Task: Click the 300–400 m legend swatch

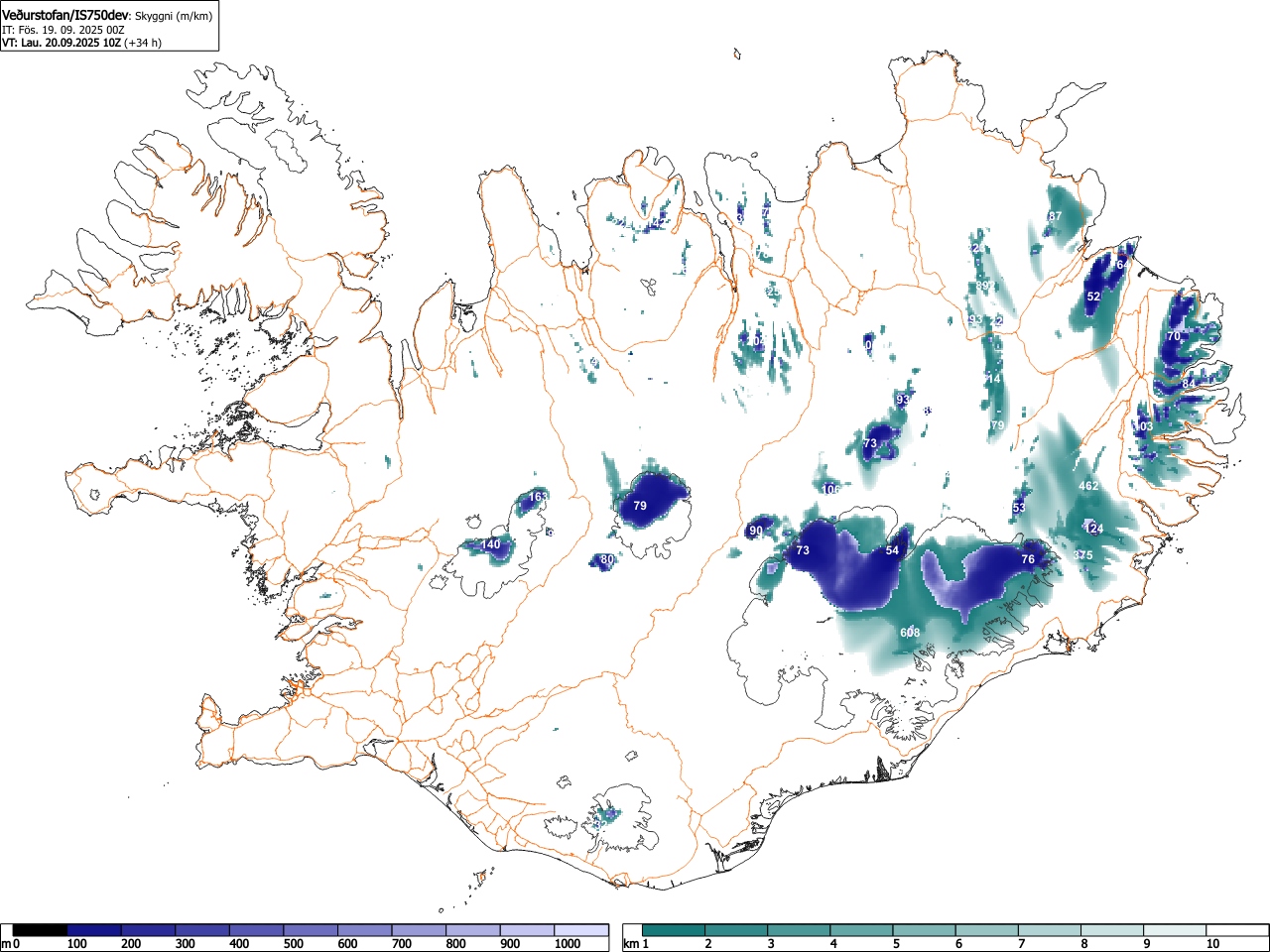Action: click(x=202, y=930)
